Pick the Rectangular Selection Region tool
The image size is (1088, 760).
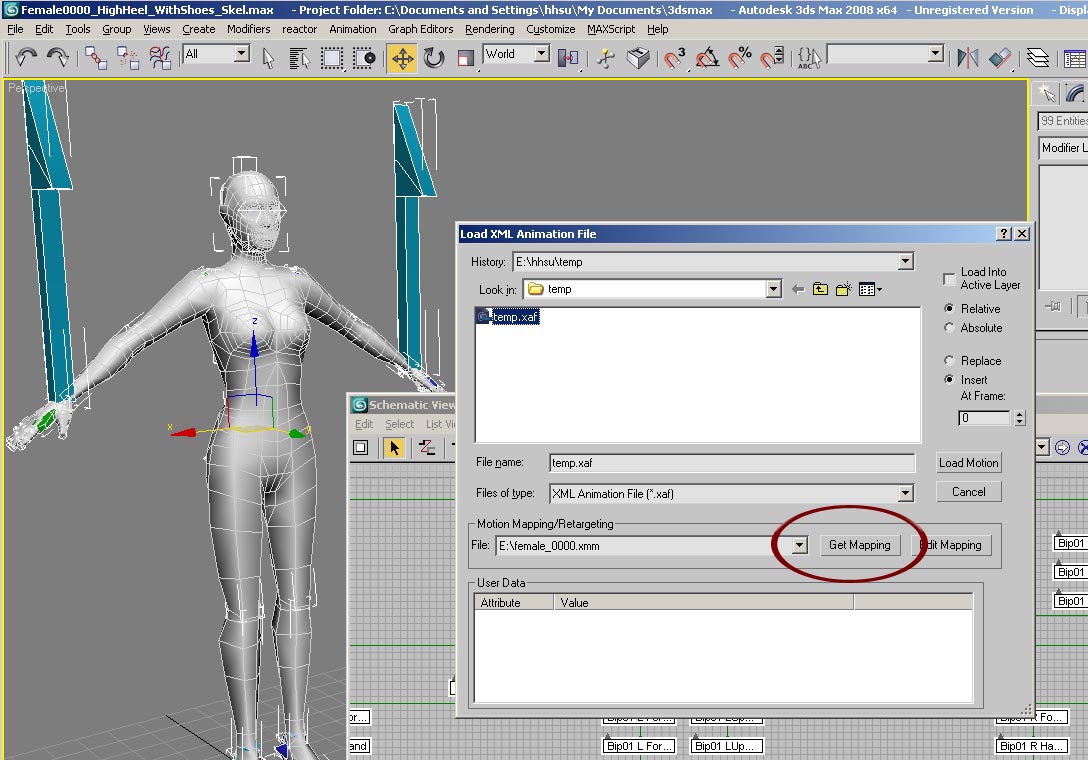[x=332, y=57]
